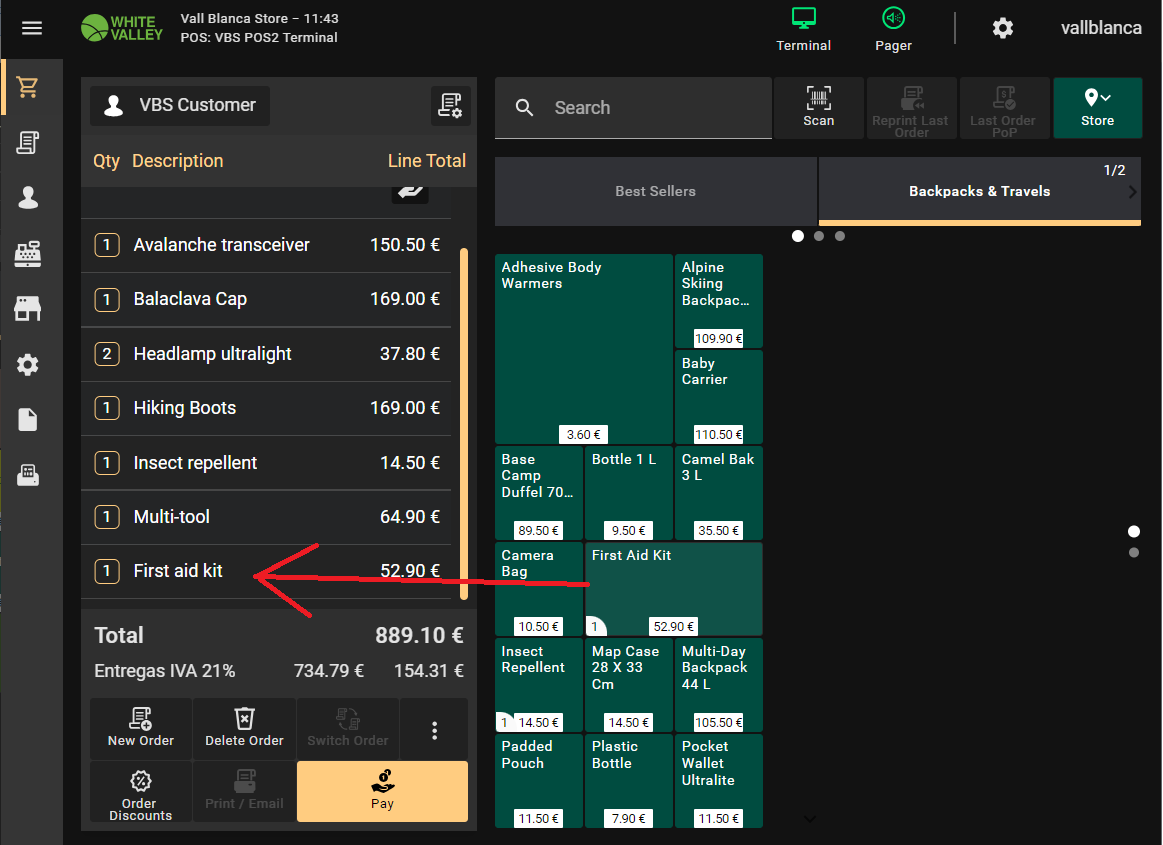Switch to Best Sellers tab
This screenshot has width=1163, height=845.
point(655,191)
